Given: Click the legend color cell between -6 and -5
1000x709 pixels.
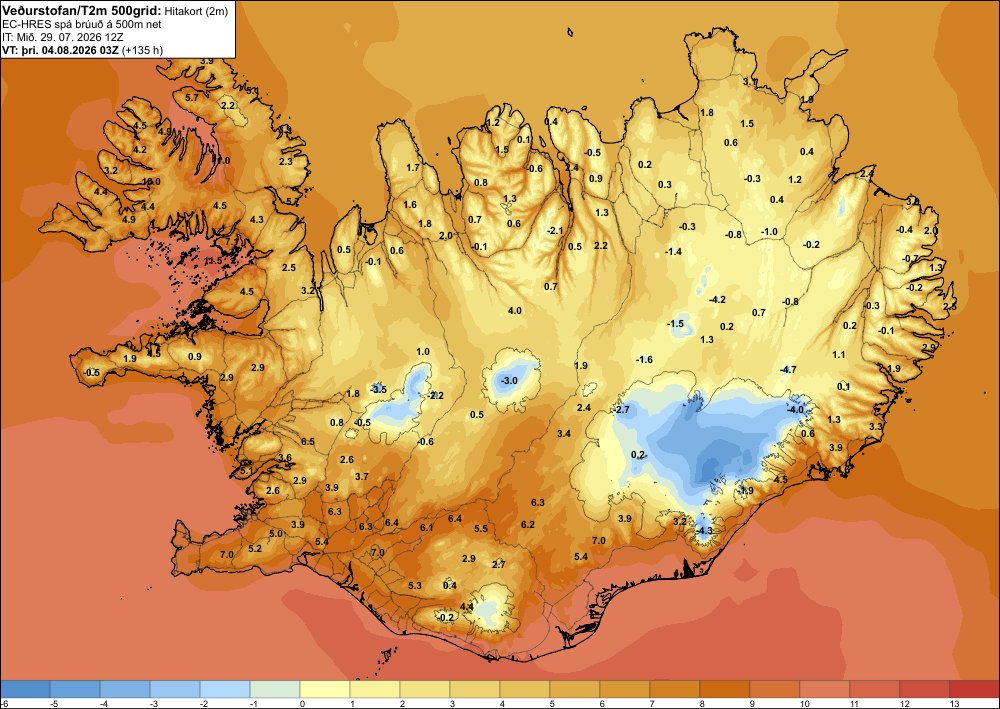Looking at the screenshot, I should 25,689.
